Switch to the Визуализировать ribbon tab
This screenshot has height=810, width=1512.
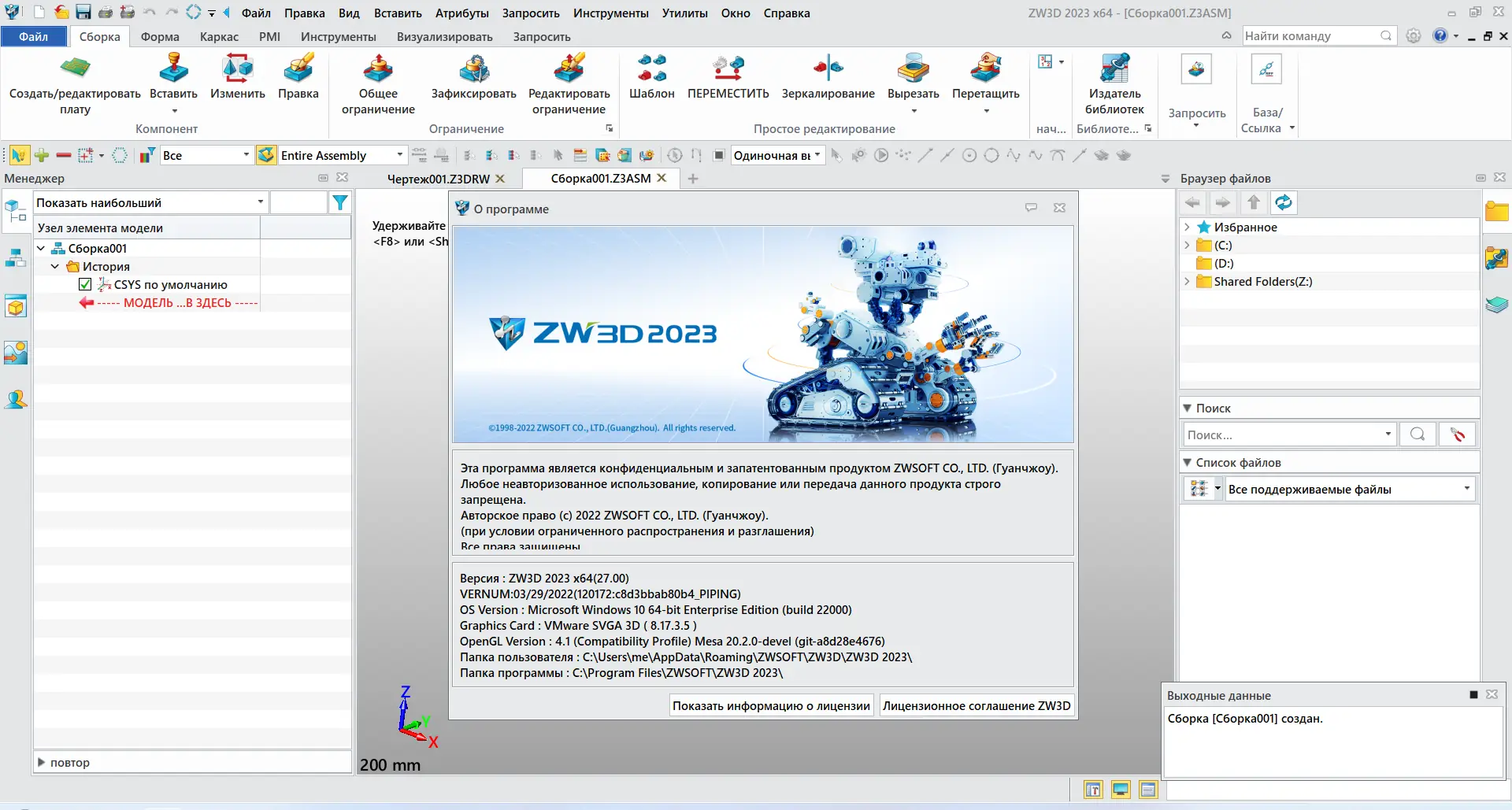(x=444, y=36)
